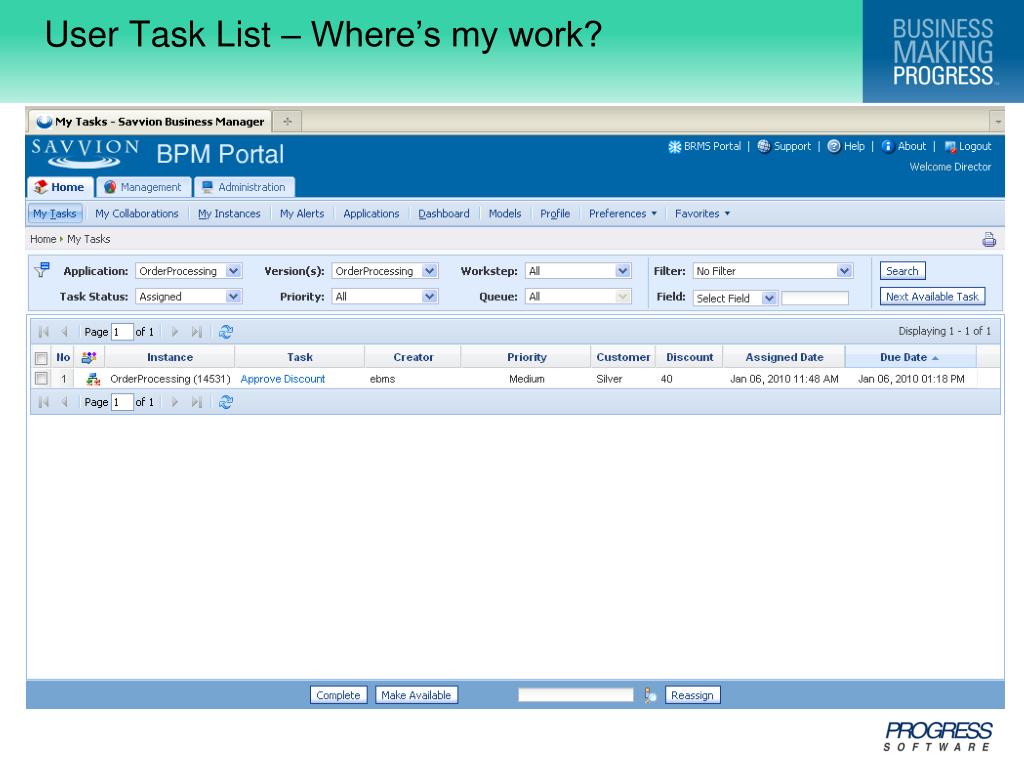Select My Tasks in the navigation bar
Viewport: 1024px width, 768px height.
pyautogui.click(x=55, y=214)
